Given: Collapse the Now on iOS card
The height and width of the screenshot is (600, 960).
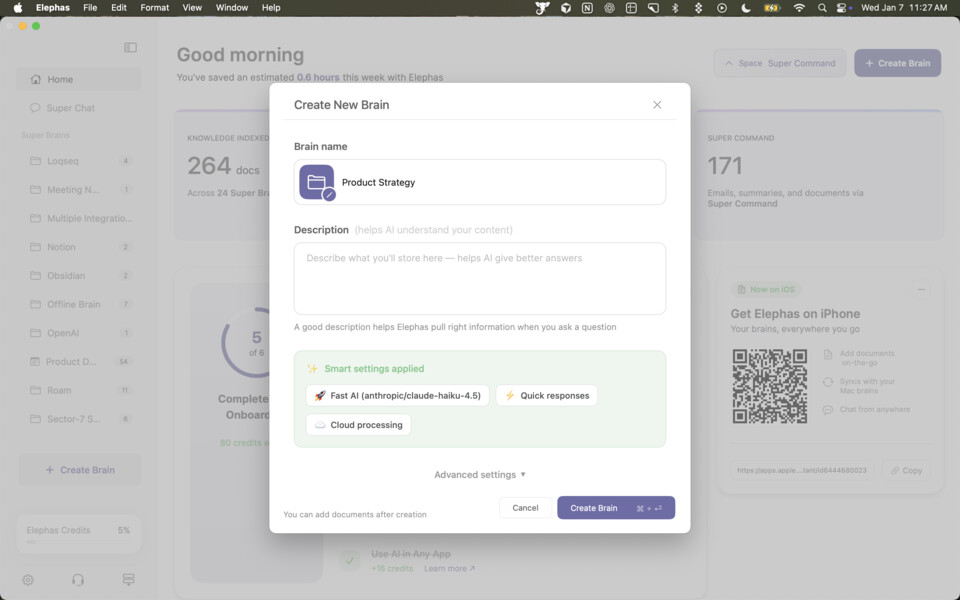Looking at the screenshot, I should (921, 289).
